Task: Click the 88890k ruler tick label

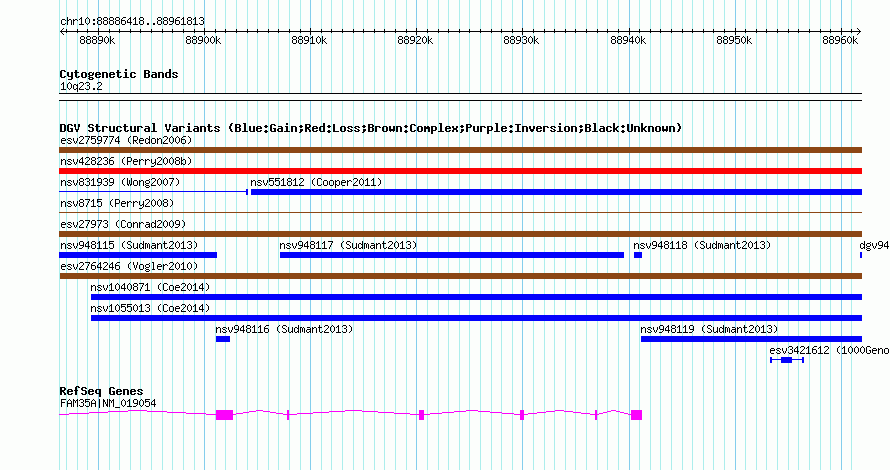Action: tap(97, 40)
